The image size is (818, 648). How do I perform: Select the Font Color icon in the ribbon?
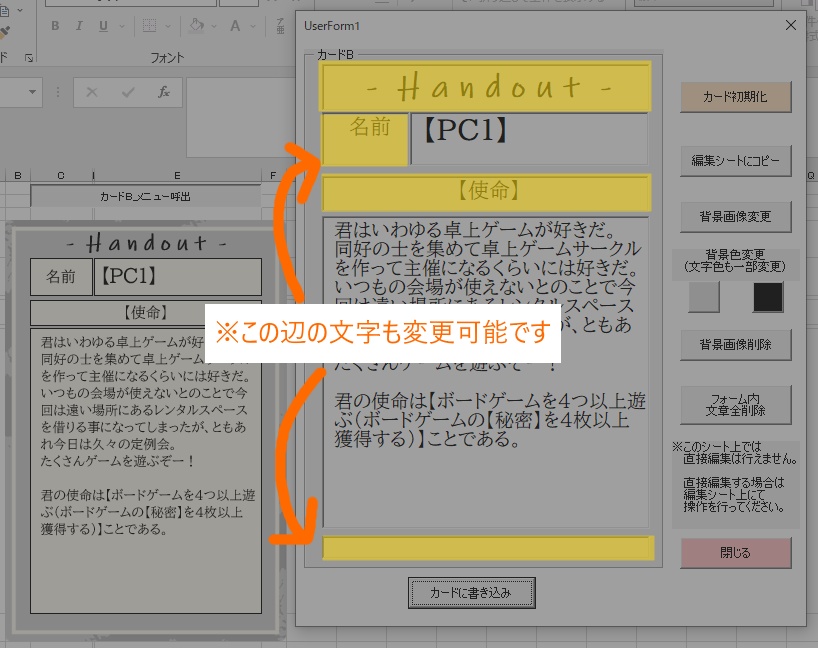tap(235, 26)
